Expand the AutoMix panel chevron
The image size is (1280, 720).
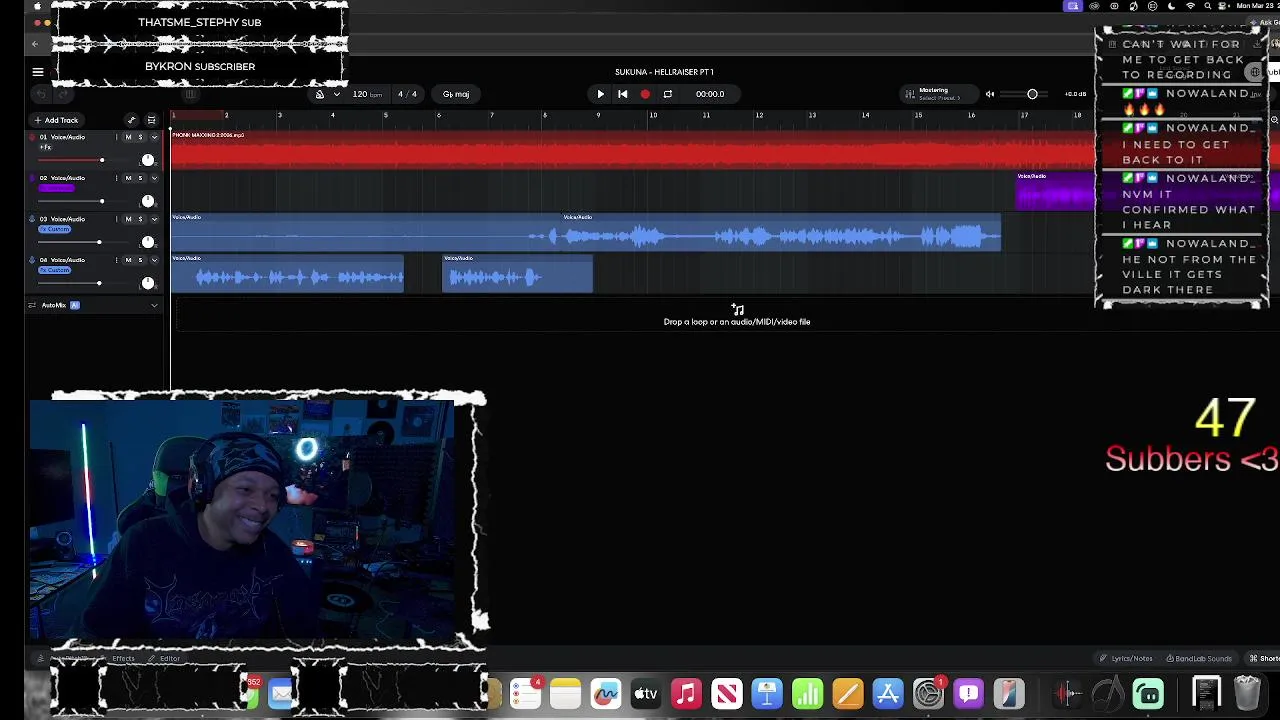154,305
